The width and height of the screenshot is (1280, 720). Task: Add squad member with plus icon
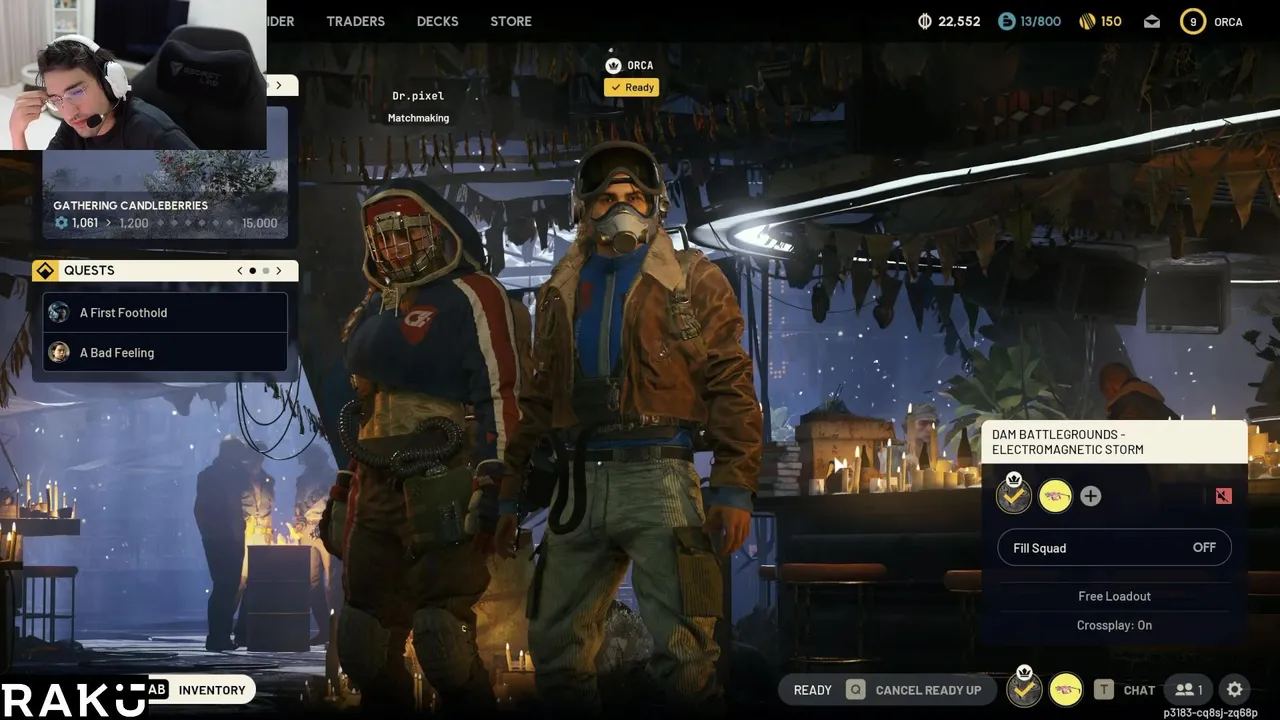[1091, 496]
